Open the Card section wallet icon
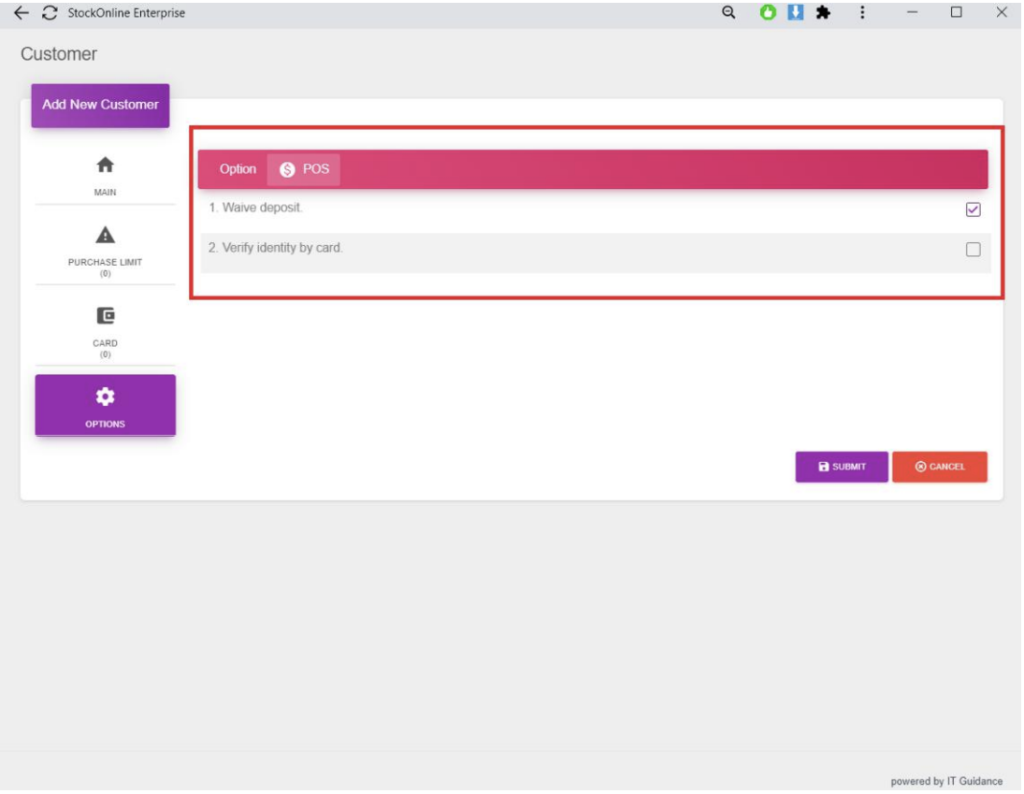This screenshot has height=794, width=1024. click(x=105, y=316)
